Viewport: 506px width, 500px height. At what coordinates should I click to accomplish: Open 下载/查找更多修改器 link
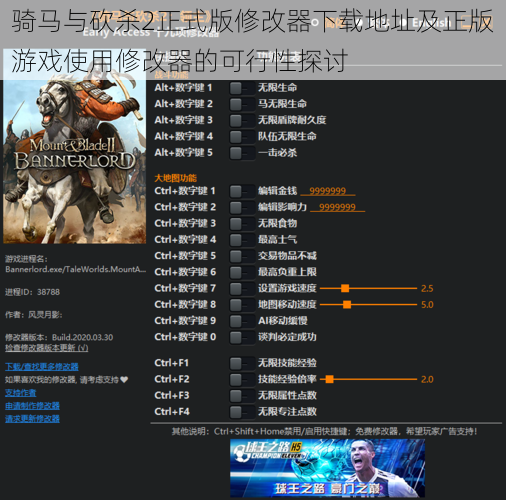[42, 367]
